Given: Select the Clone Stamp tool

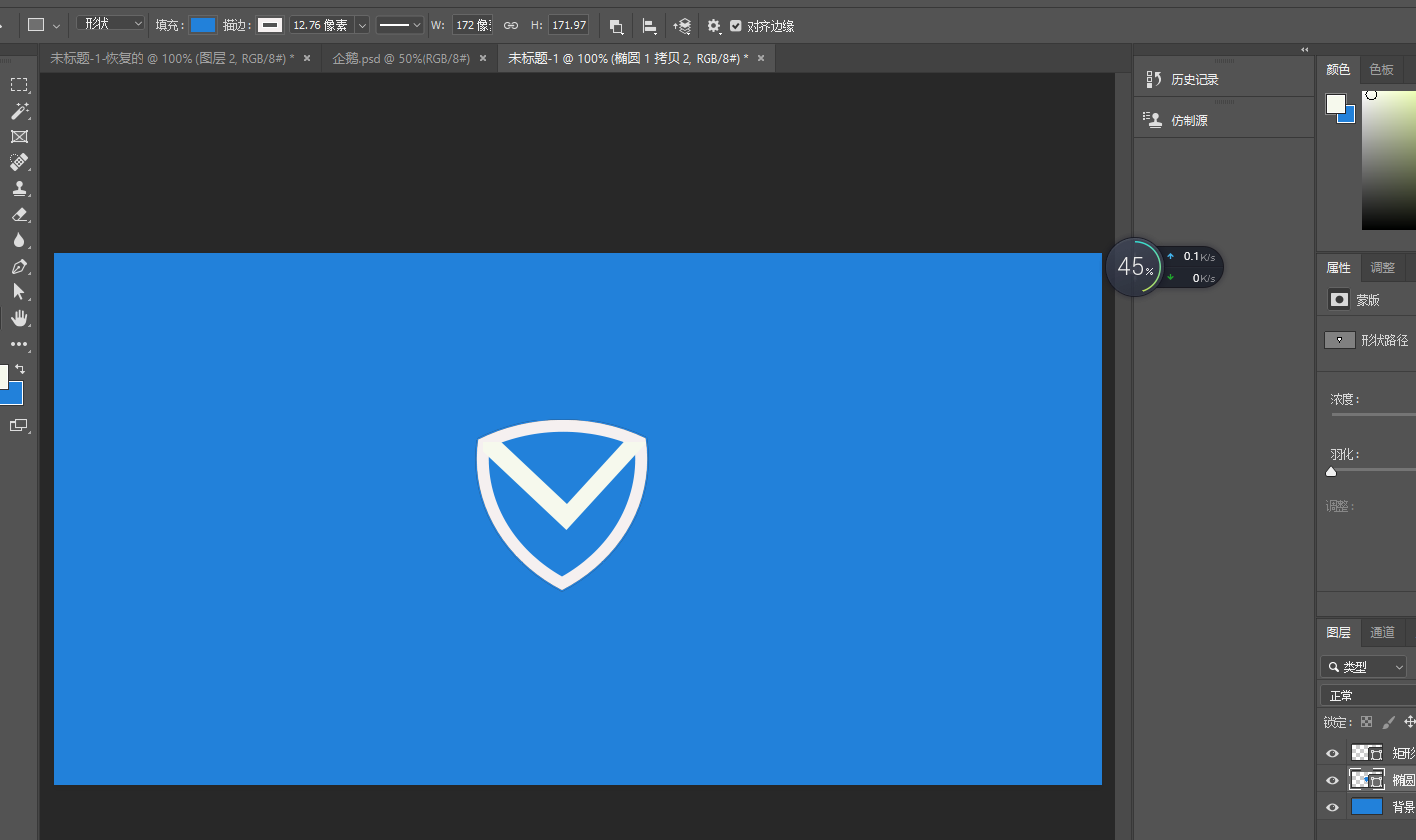Looking at the screenshot, I should pyautogui.click(x=19, y=188).
